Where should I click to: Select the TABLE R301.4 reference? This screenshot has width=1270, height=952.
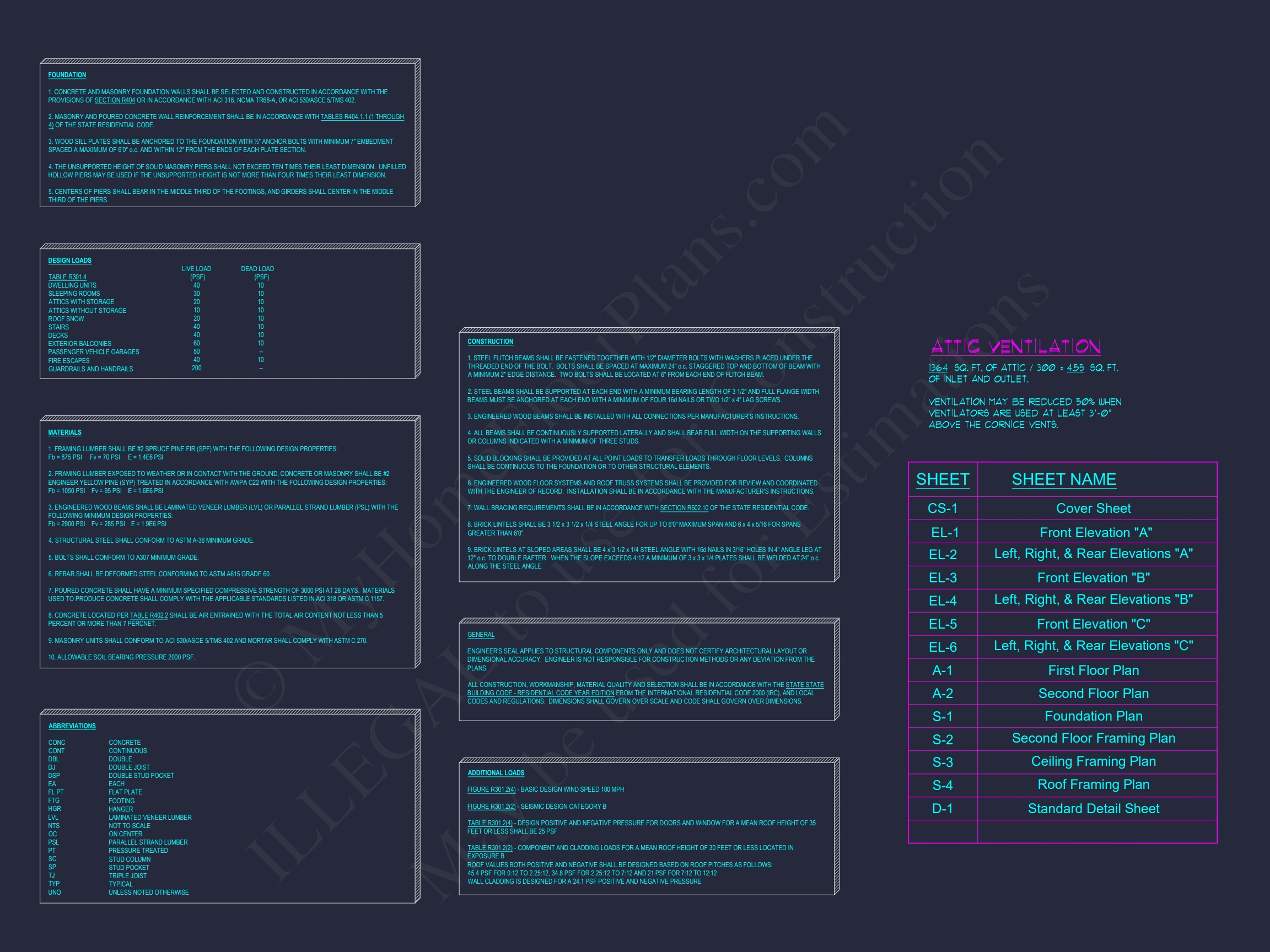[67, 277]
